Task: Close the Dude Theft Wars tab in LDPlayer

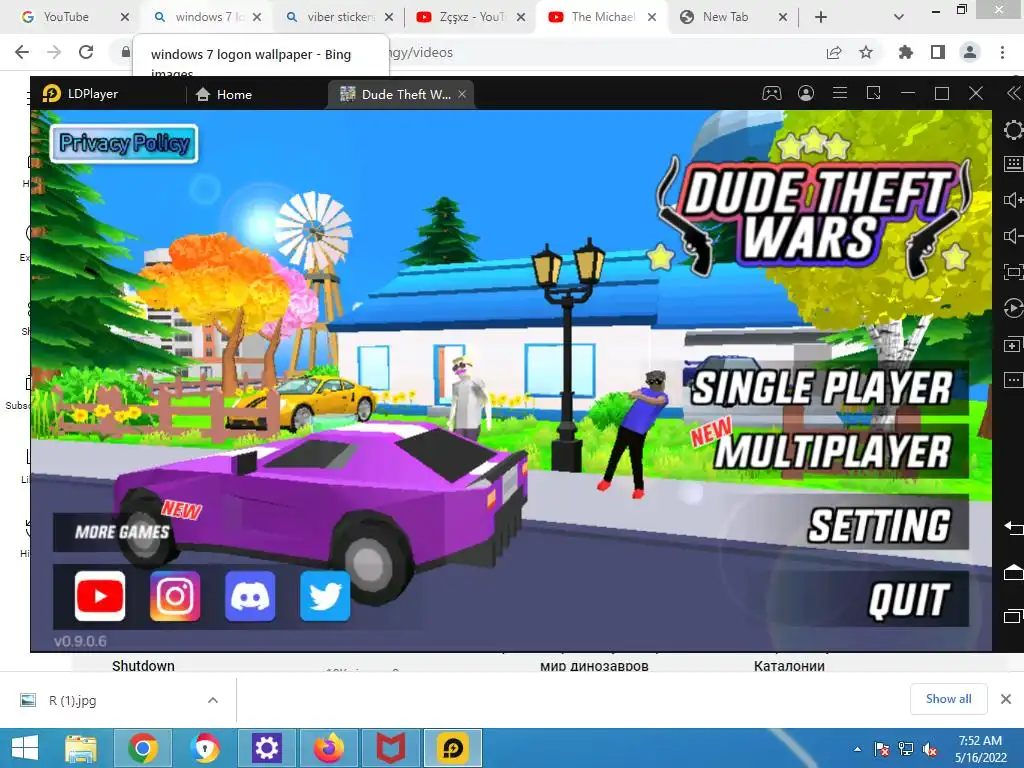Action: tap(462, 94)
